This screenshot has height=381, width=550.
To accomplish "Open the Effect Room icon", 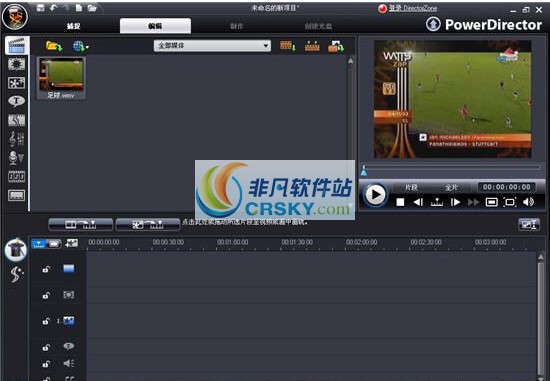I will 16,64.
